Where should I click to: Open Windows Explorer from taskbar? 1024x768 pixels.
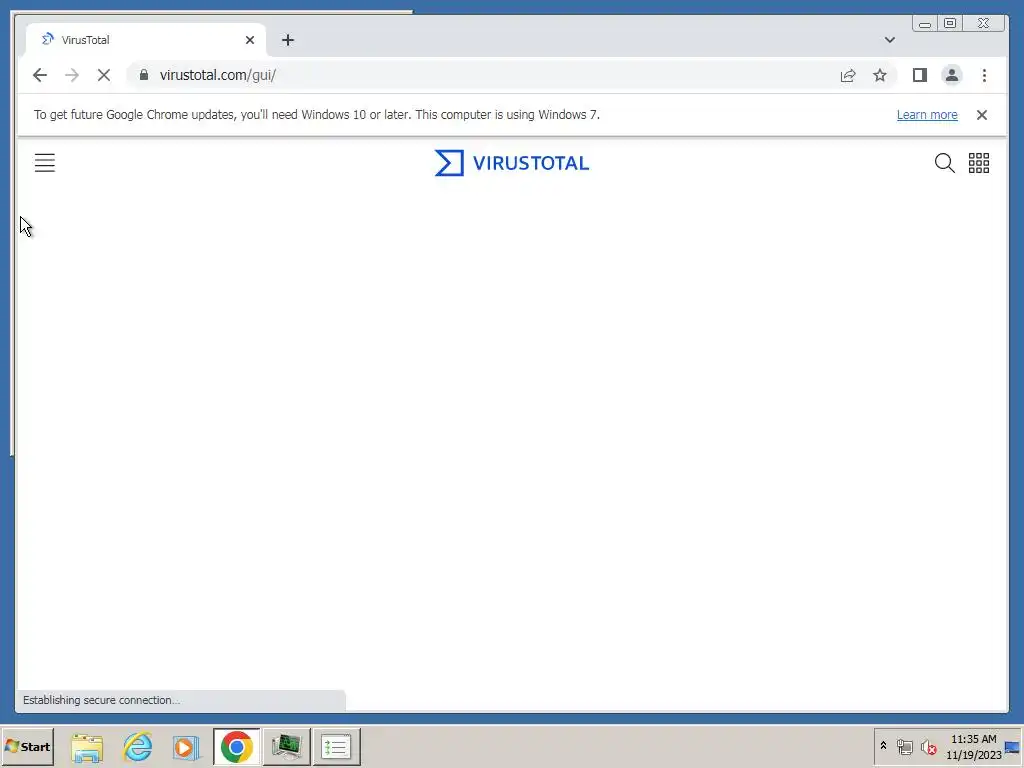coord(87,746)
